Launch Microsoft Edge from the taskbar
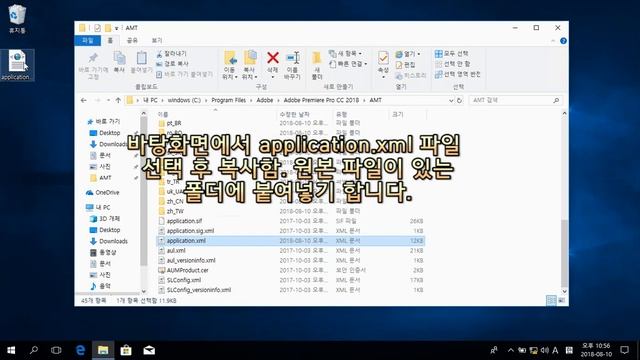 coord(80,350)
